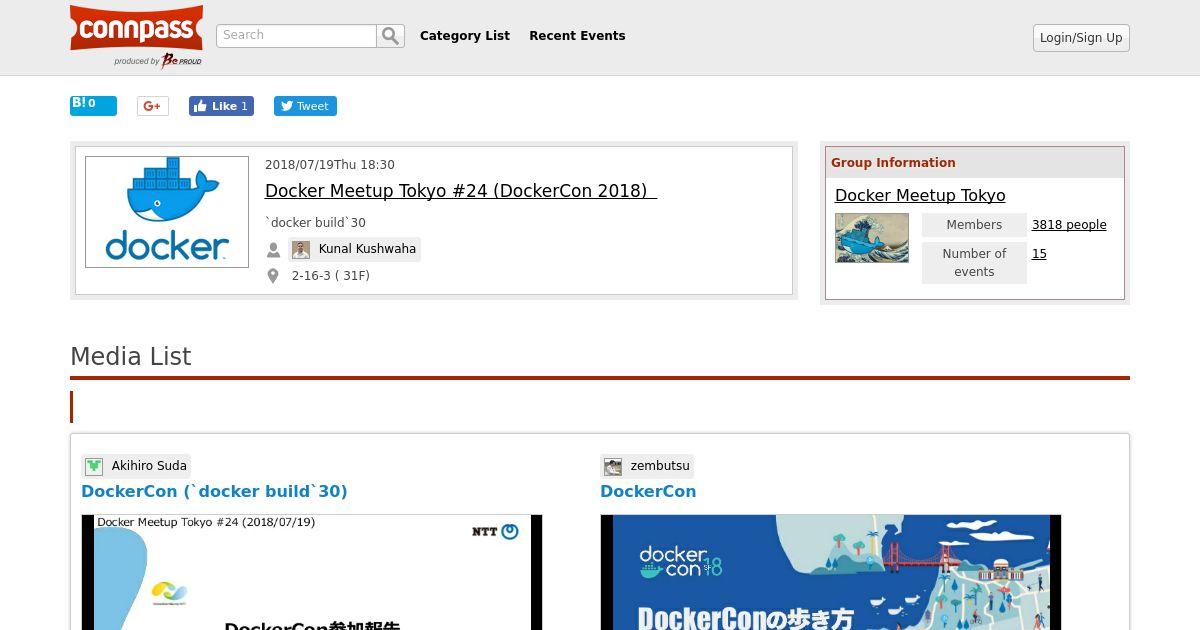Click the event date 2018/07/19Thu 18:30
1200x630 pixels.
click(x=330, y=165)
